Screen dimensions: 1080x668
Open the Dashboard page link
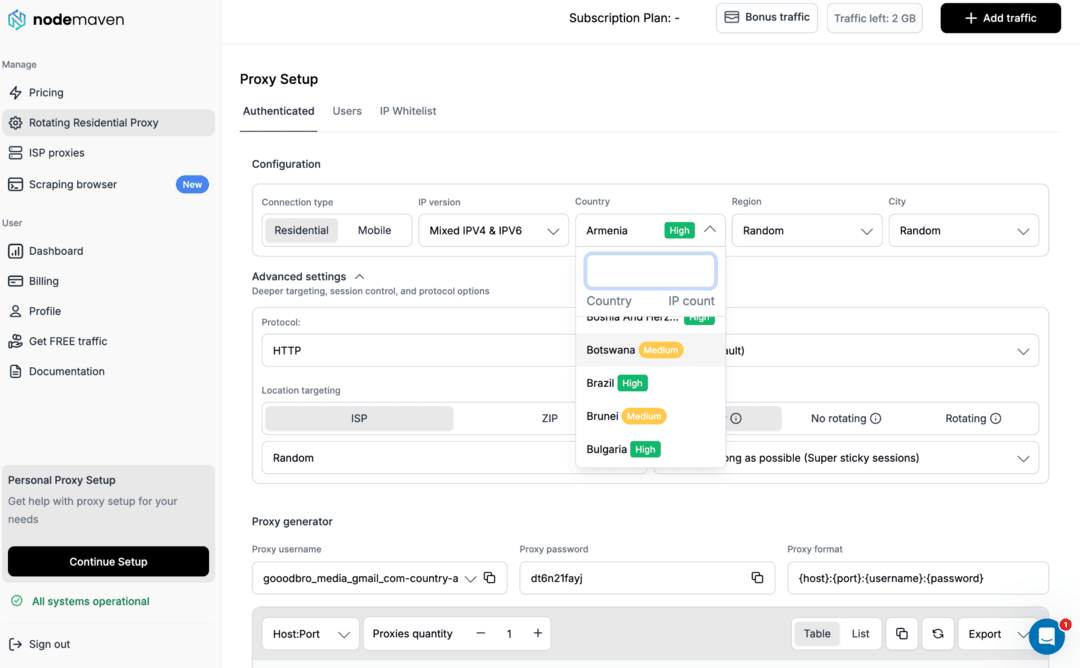click(56, 251)
